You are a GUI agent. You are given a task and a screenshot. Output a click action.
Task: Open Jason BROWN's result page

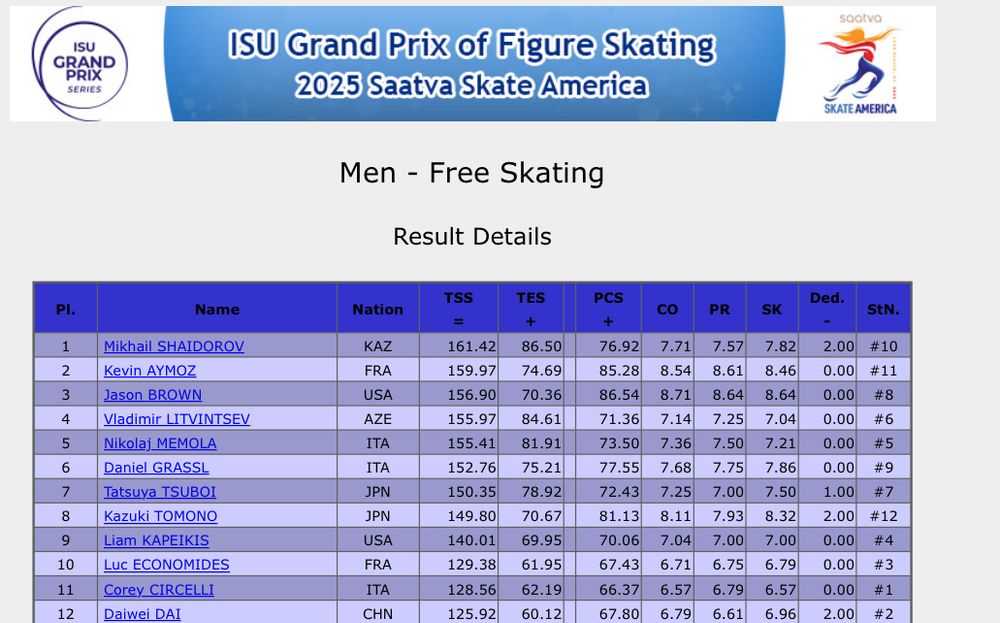(x=153, y=395)
